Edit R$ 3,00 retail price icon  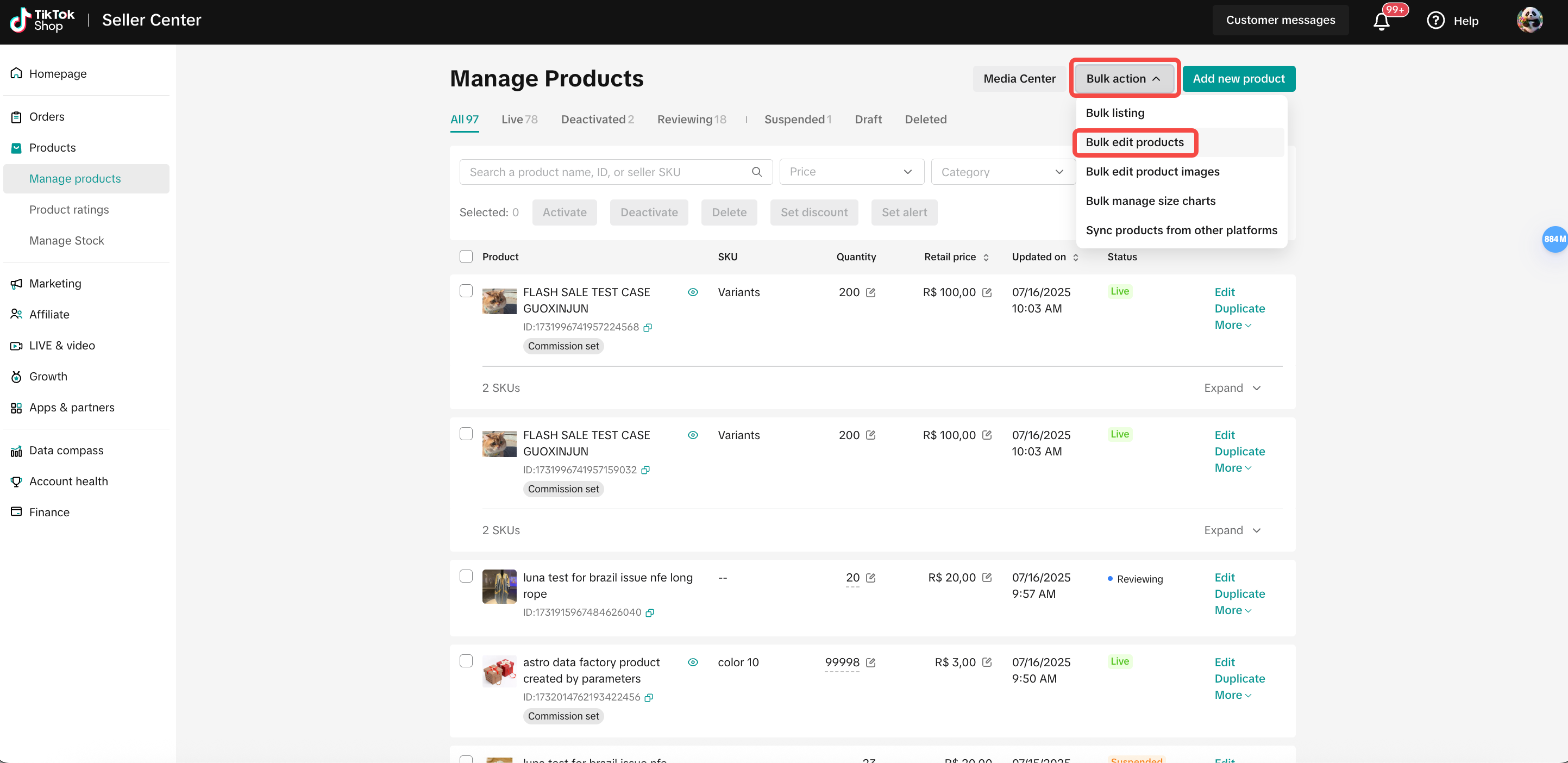987,662
